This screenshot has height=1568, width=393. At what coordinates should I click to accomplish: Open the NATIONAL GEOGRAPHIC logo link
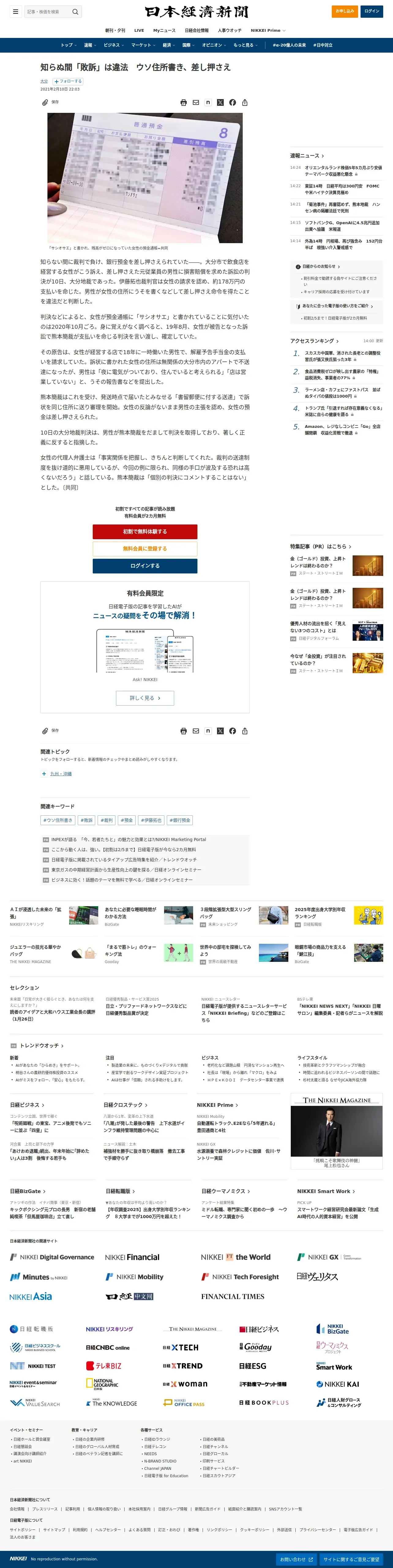tap(102, 1384)
